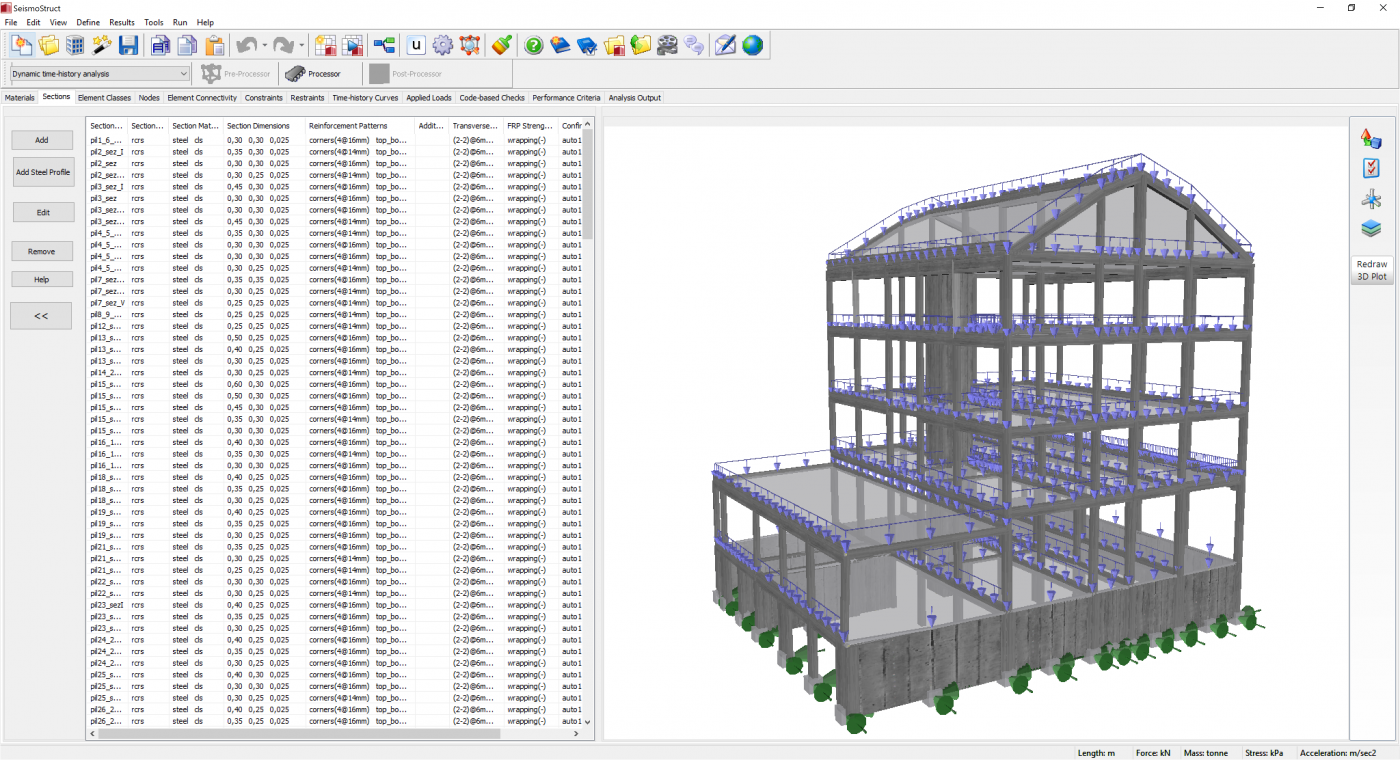The width and height of the screenshot is (1400, 760).
Task: Click the film camera movie icon
Action: click(x=667, y=45)
